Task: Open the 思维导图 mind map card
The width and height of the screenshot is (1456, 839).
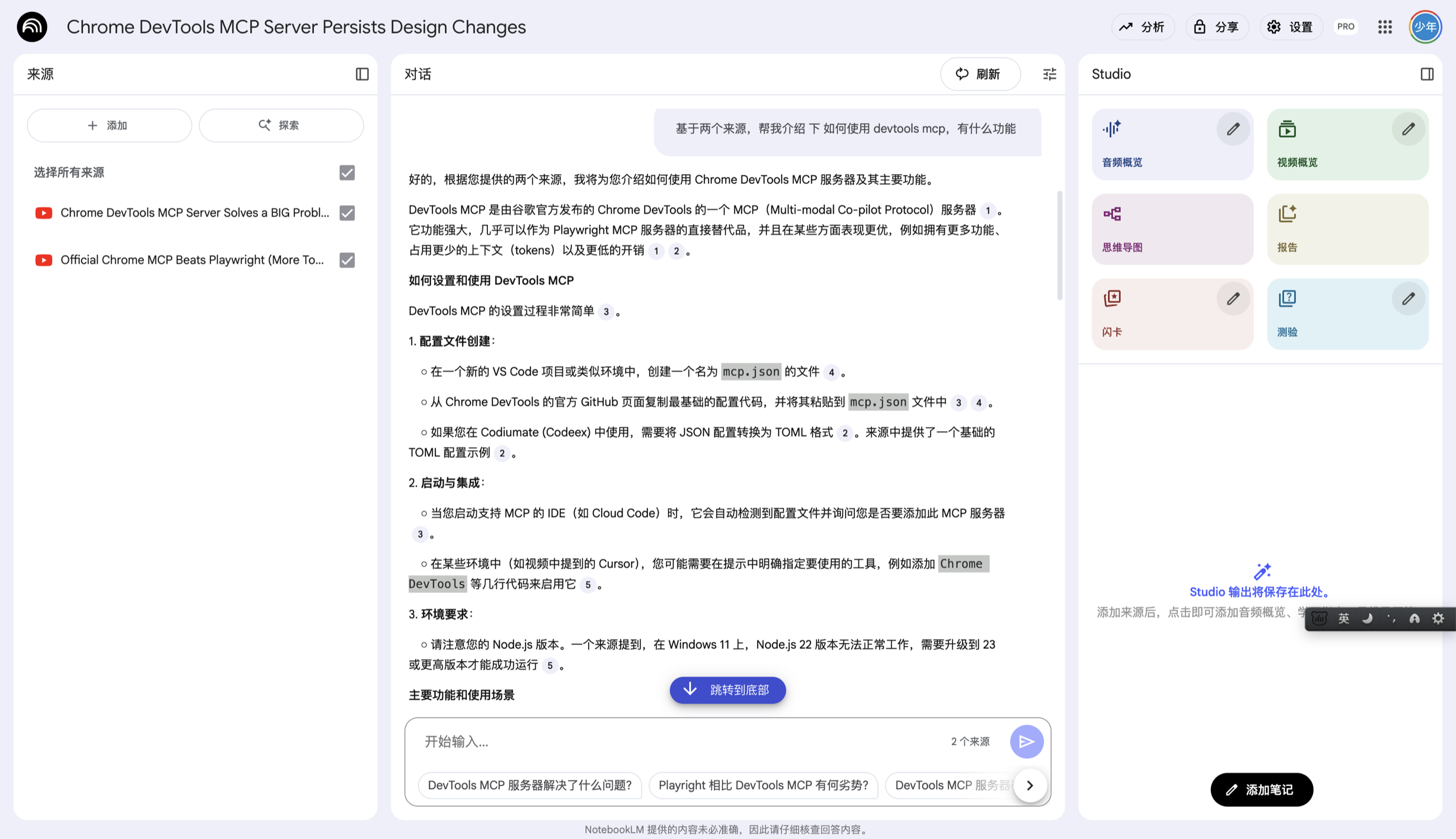Action: 1172,229
